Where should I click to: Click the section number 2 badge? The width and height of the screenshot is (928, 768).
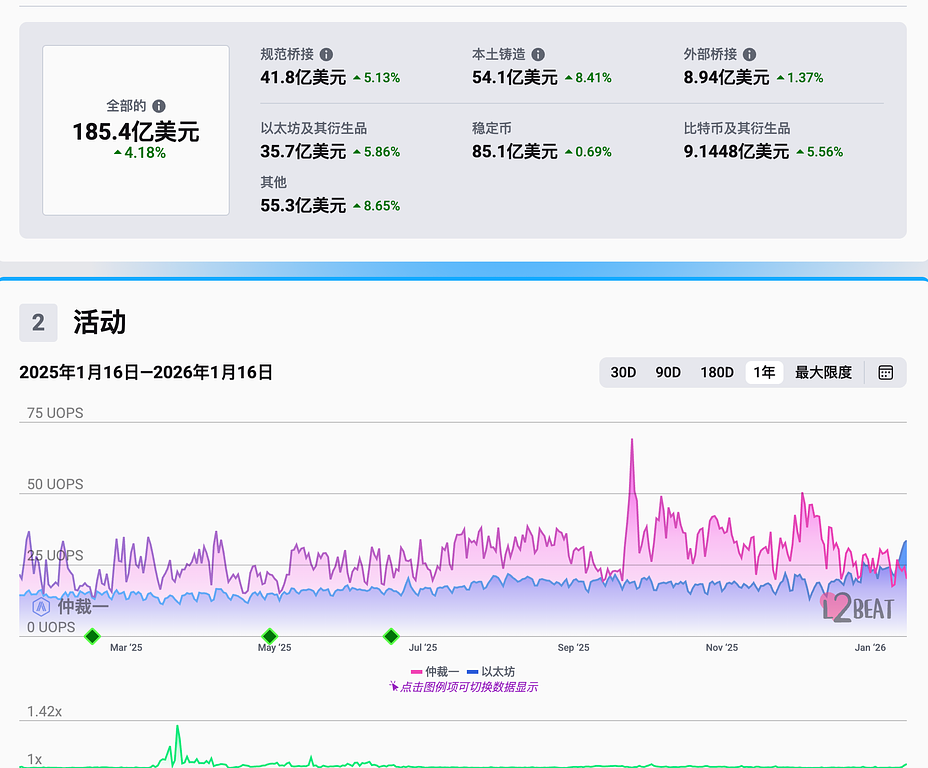(x=38, y=322)
